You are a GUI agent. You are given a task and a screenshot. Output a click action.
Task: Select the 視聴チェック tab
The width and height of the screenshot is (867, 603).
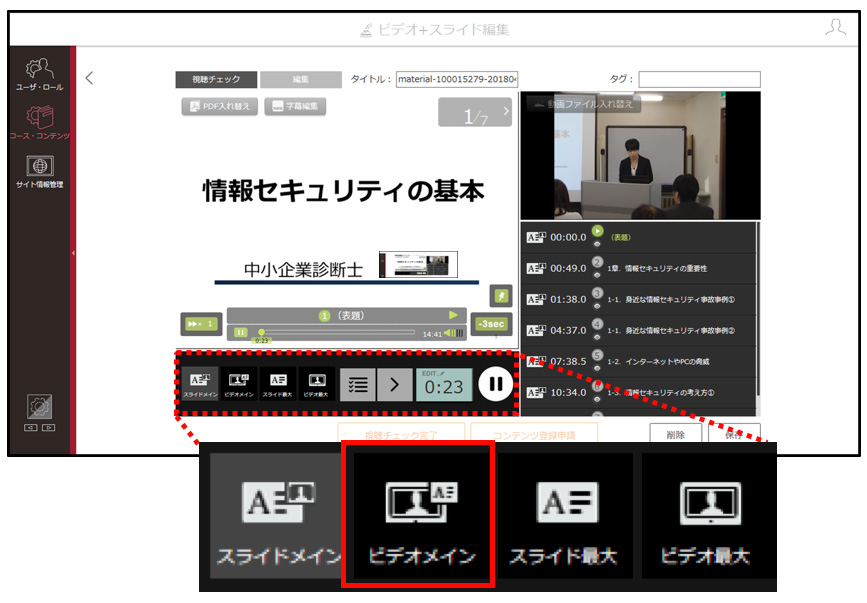point(216,79)
